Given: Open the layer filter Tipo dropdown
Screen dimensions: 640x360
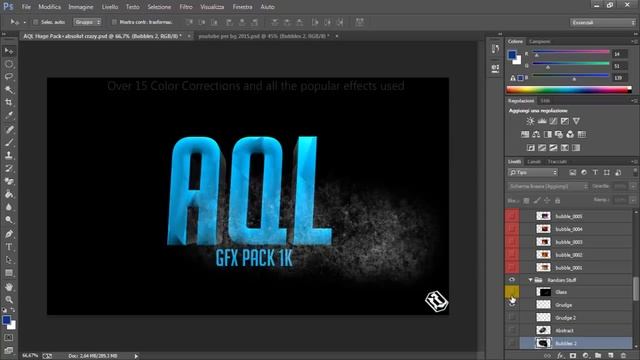Looking at the screenshot, I should click(x=533, y=173).
